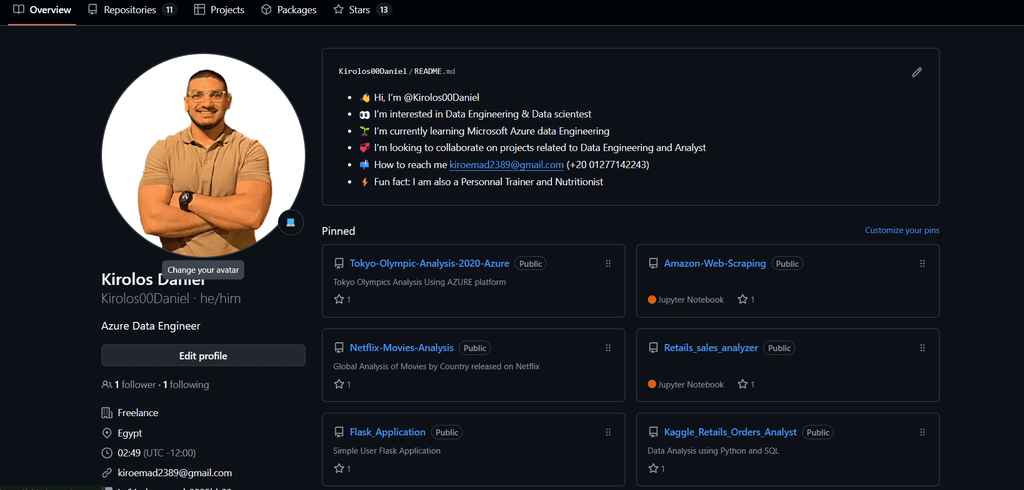Click star count icon on Amazon-Web-Scraping card

(743, 299)
